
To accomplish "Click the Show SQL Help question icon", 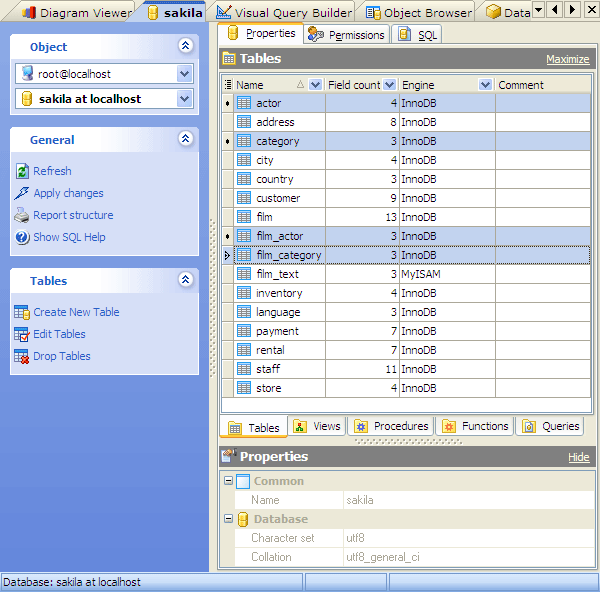I will coord(22,237).
